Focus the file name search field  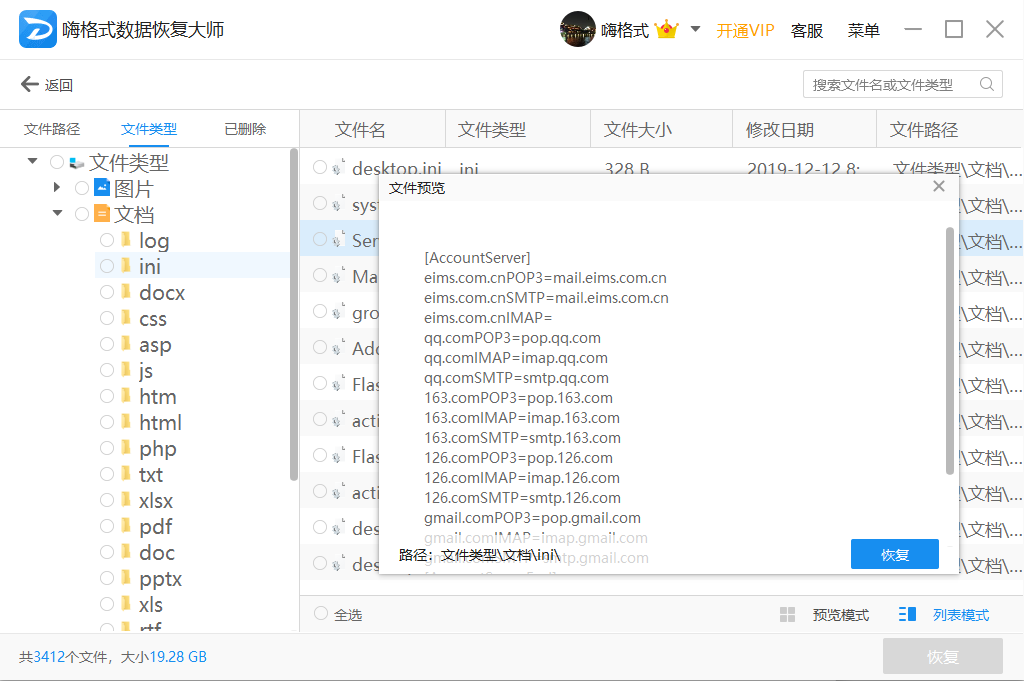pyautogui.click(x=903, y=84)
